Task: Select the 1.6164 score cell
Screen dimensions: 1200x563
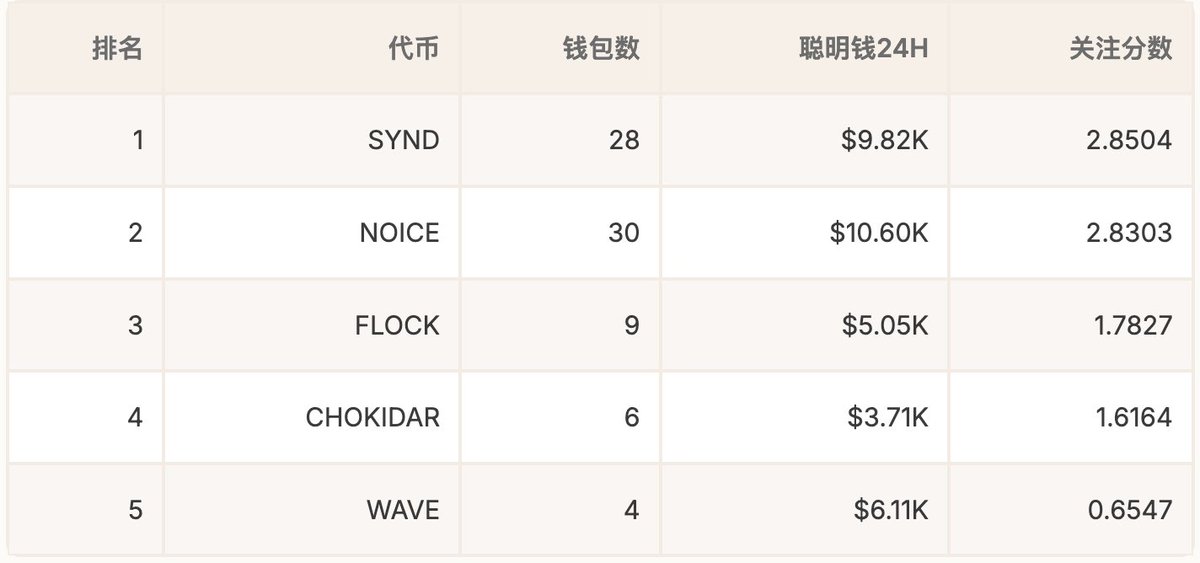Action: pos(1130,417)
